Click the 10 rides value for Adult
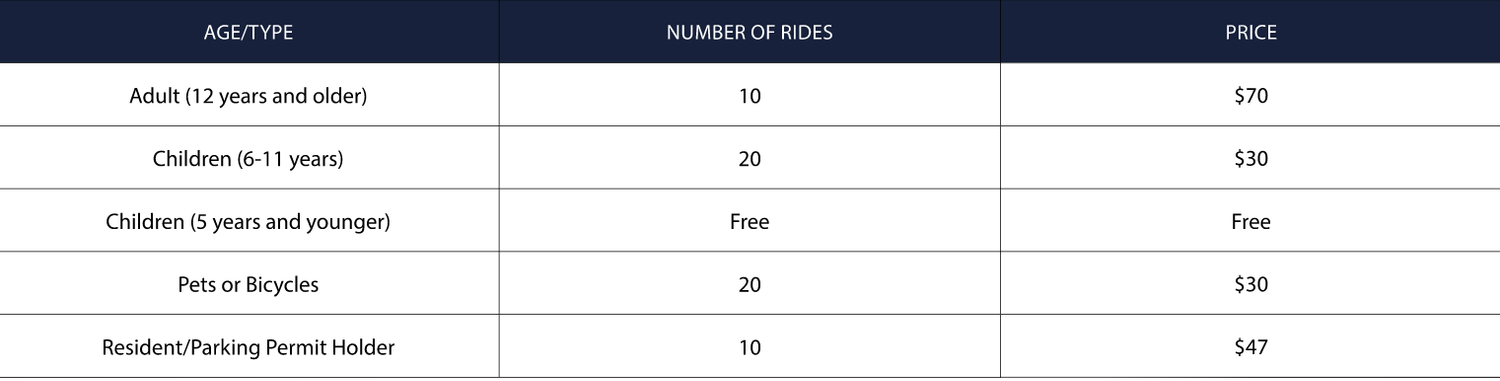 (750, 97)
